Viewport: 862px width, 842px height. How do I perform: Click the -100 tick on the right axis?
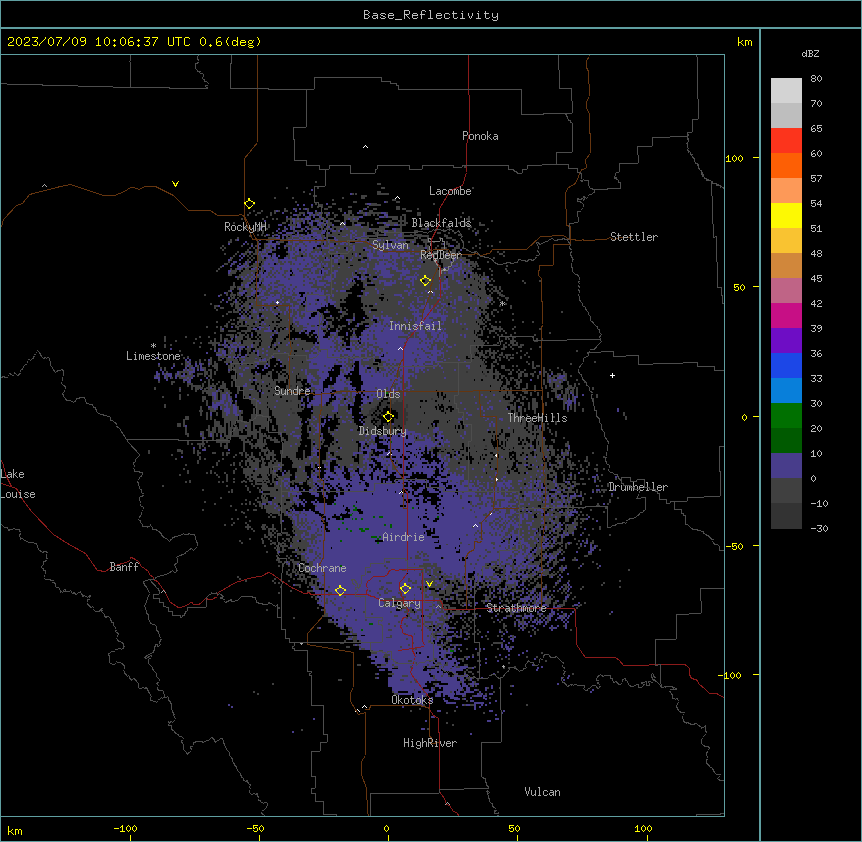[730, 675]
